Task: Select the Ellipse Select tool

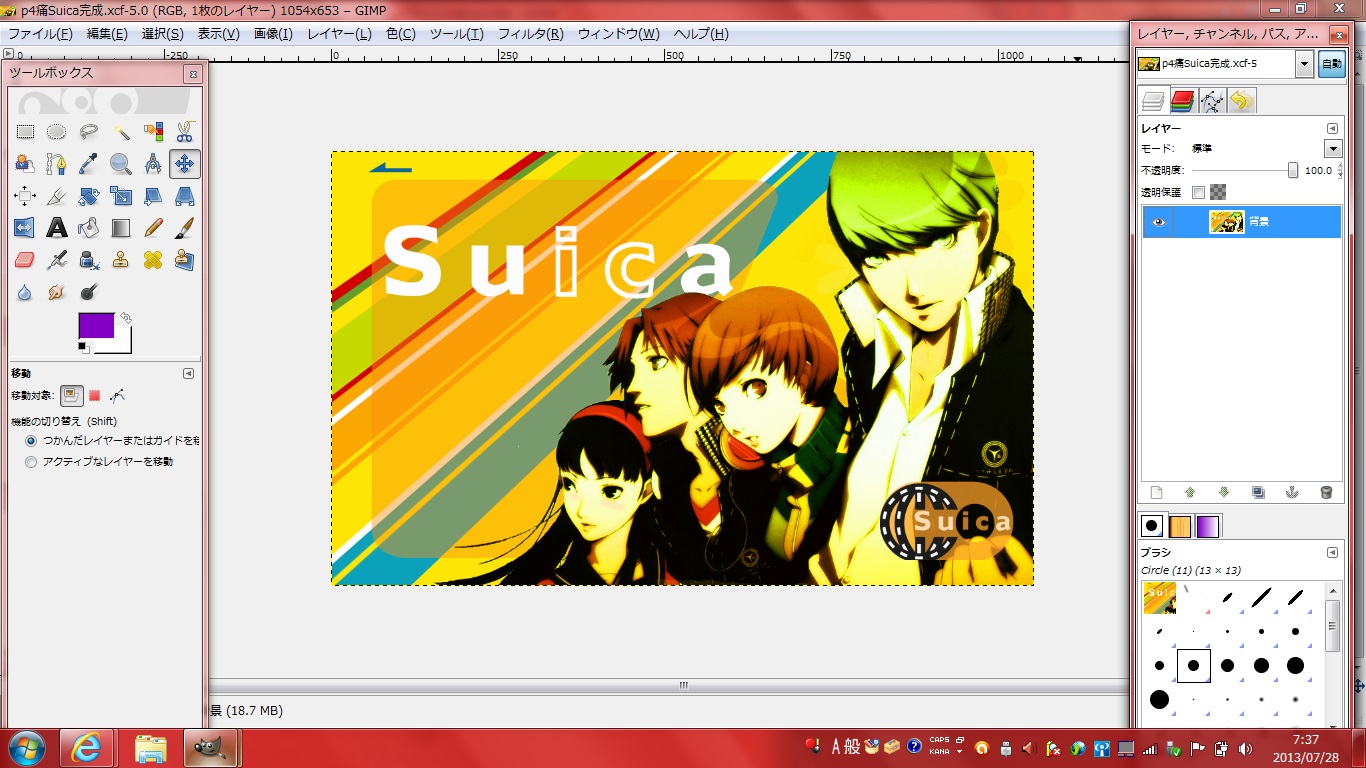Action: point(57,131)
